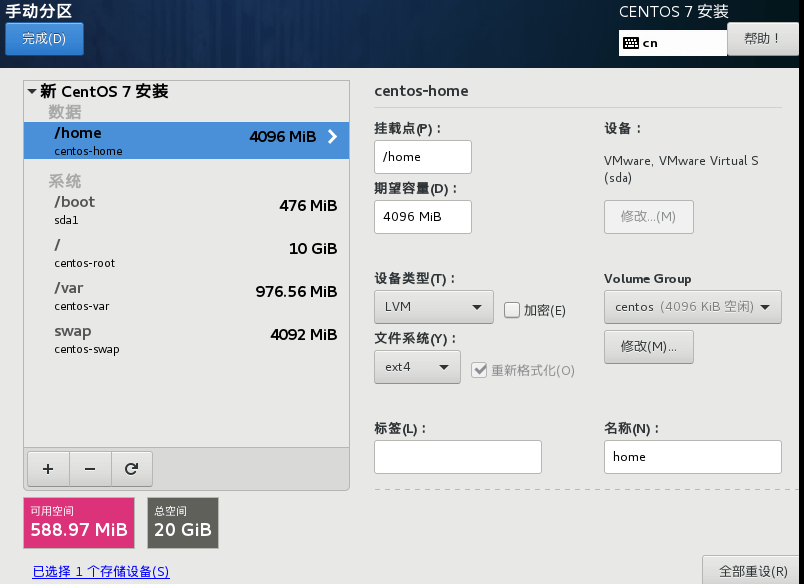
Task: Select the /boot sda1 partition
Action: [x=186, y=209]
